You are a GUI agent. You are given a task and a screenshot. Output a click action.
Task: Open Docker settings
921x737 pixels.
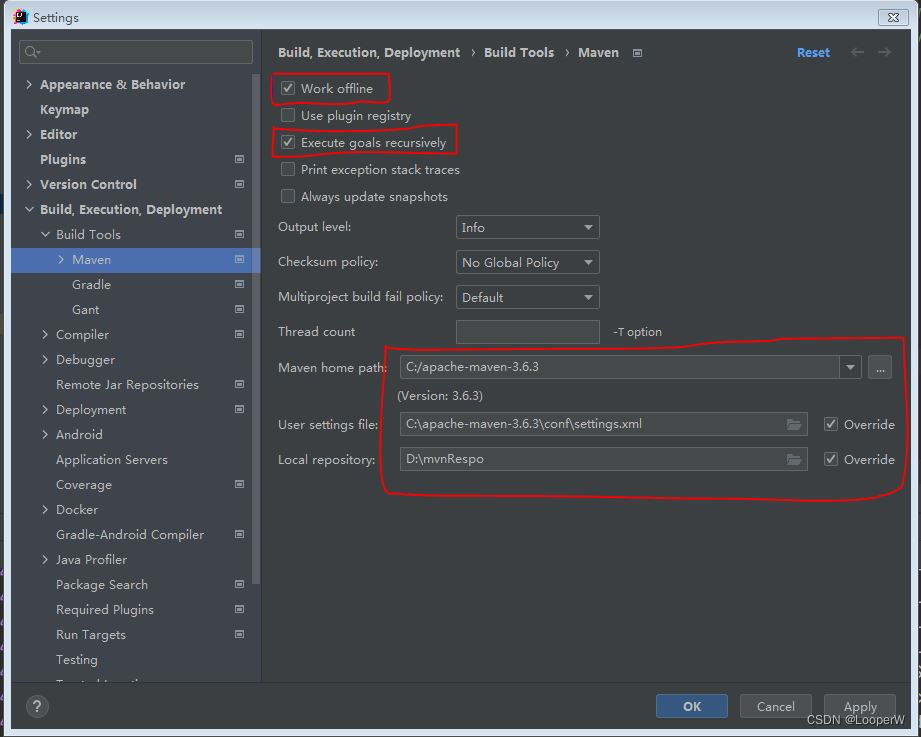point(77,510)
